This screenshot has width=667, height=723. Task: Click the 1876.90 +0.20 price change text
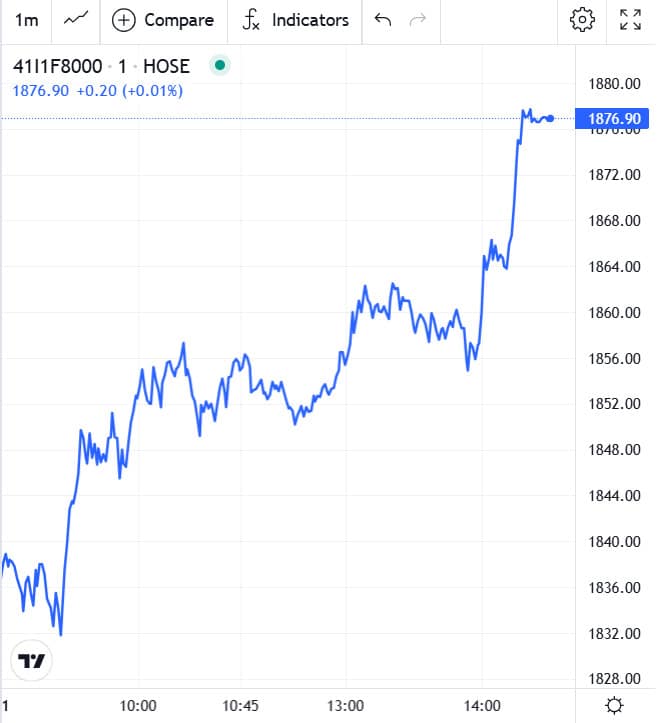[x=98, y=91]
